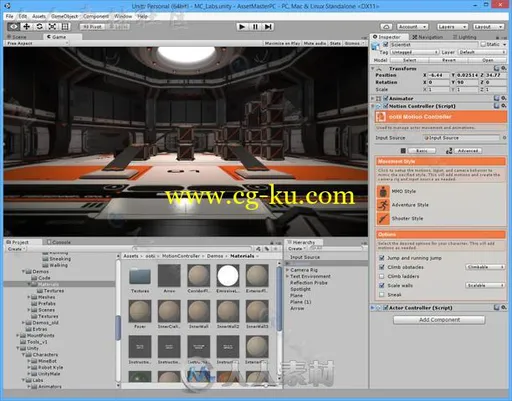This screenshot has width=512, height=401.
Task: Uncheck Climb obstacles option
Action: click(382, 267)
